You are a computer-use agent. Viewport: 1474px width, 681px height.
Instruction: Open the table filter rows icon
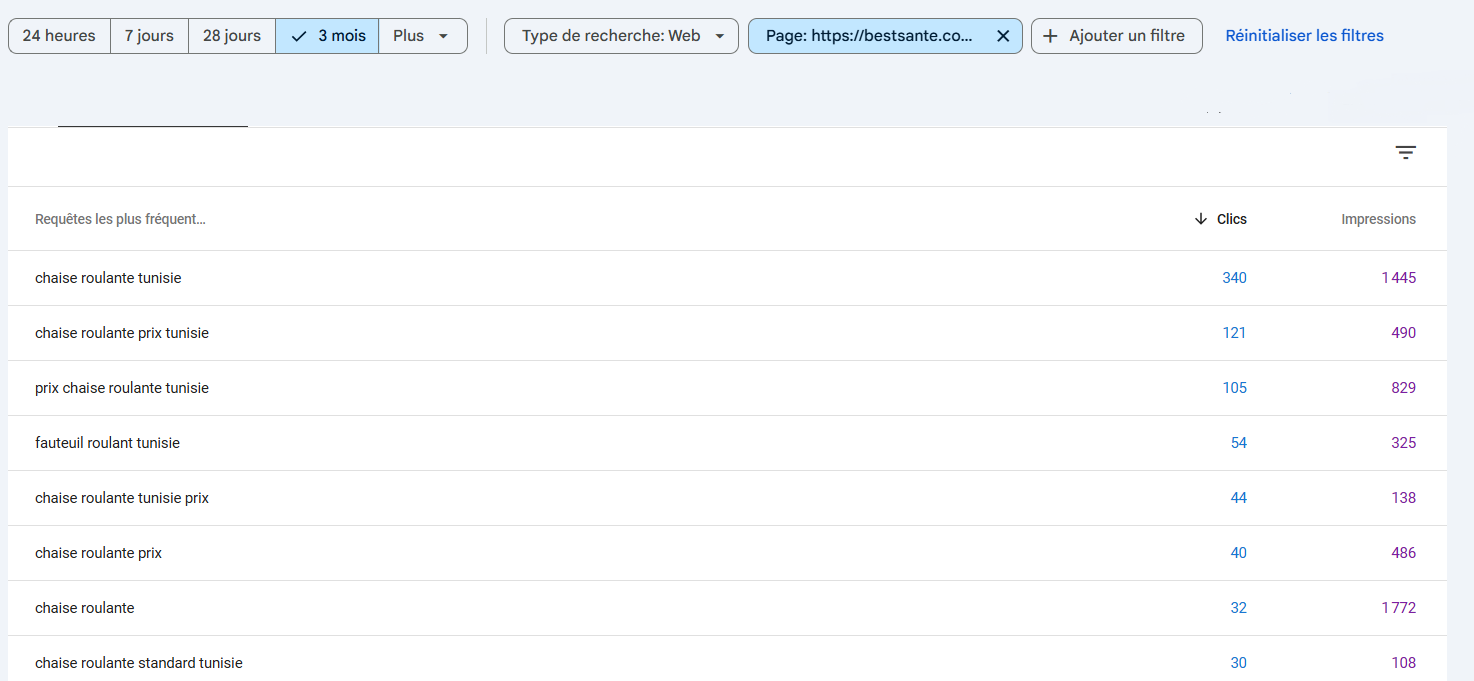pos(1405,153)
